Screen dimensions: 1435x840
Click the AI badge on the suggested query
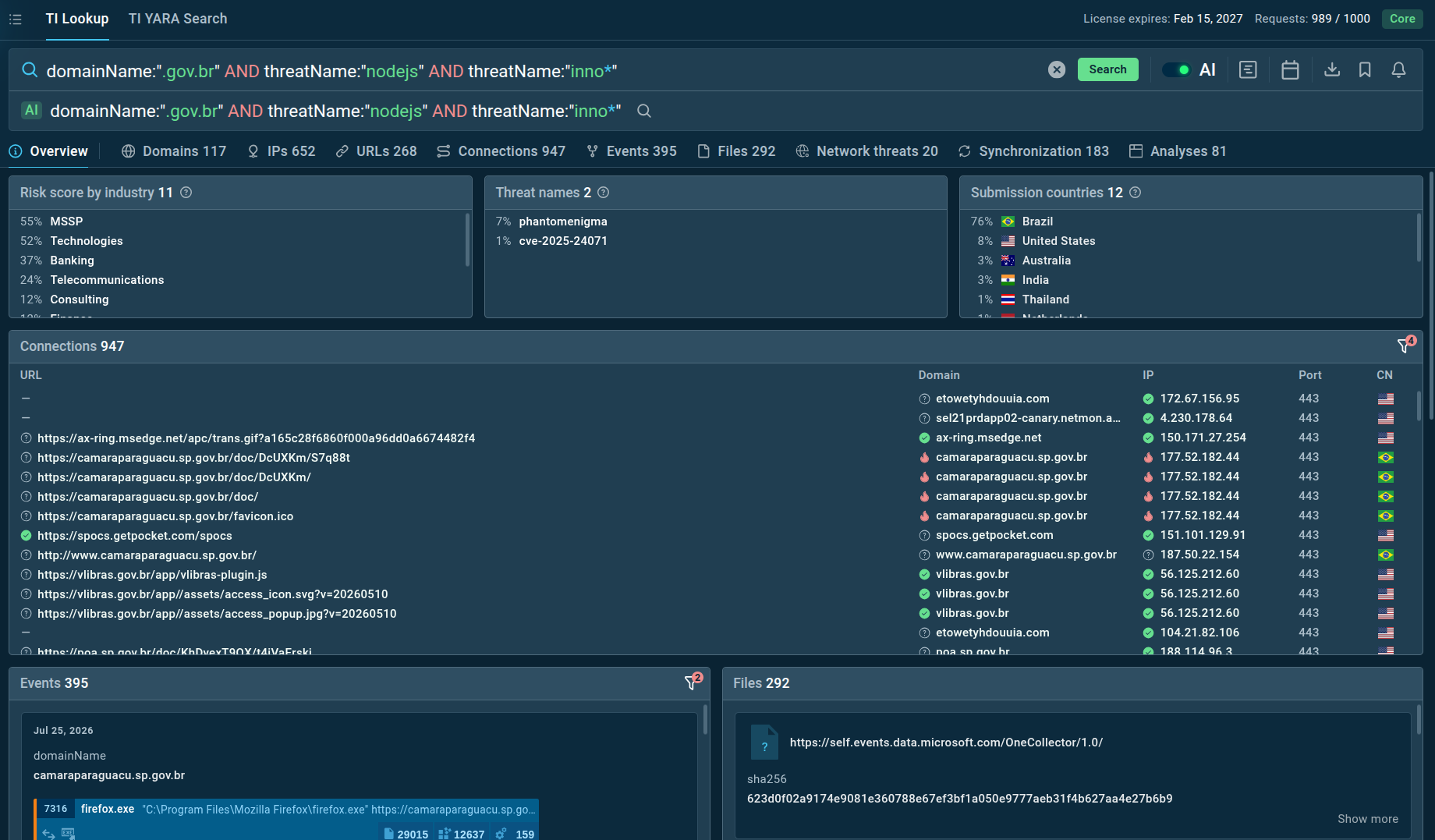point(31,110)
